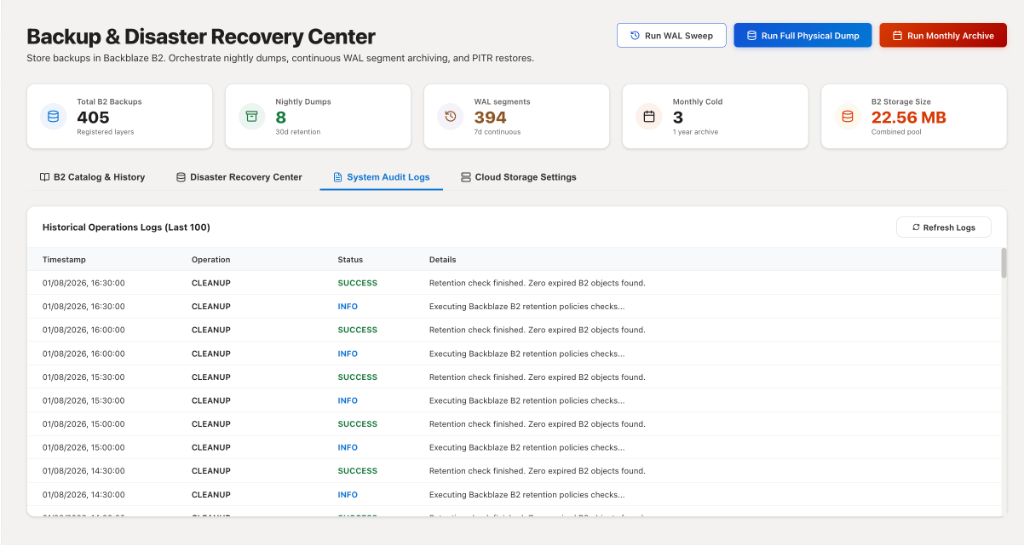Click the database icon in Run Full Physical Dump

pyautogui.click(x=752, y=35)
